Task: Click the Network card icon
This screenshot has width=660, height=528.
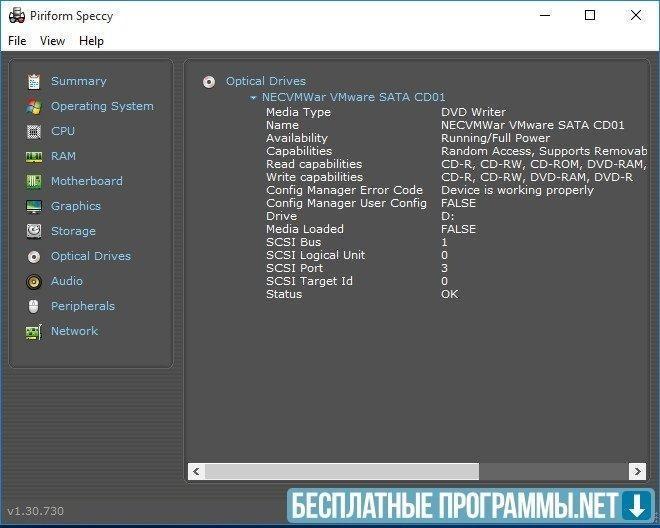Action: pos(34,331)
